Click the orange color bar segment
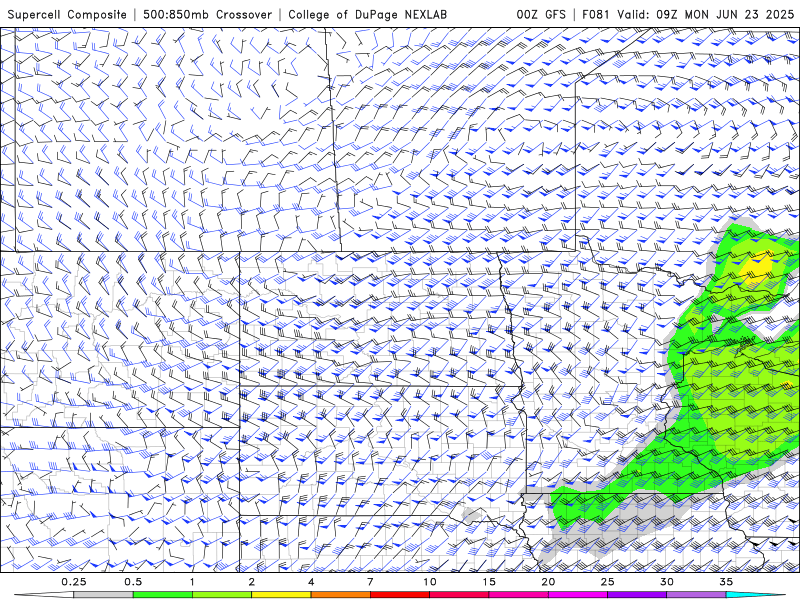Screen dimensions: 800x600 point(340,595)
